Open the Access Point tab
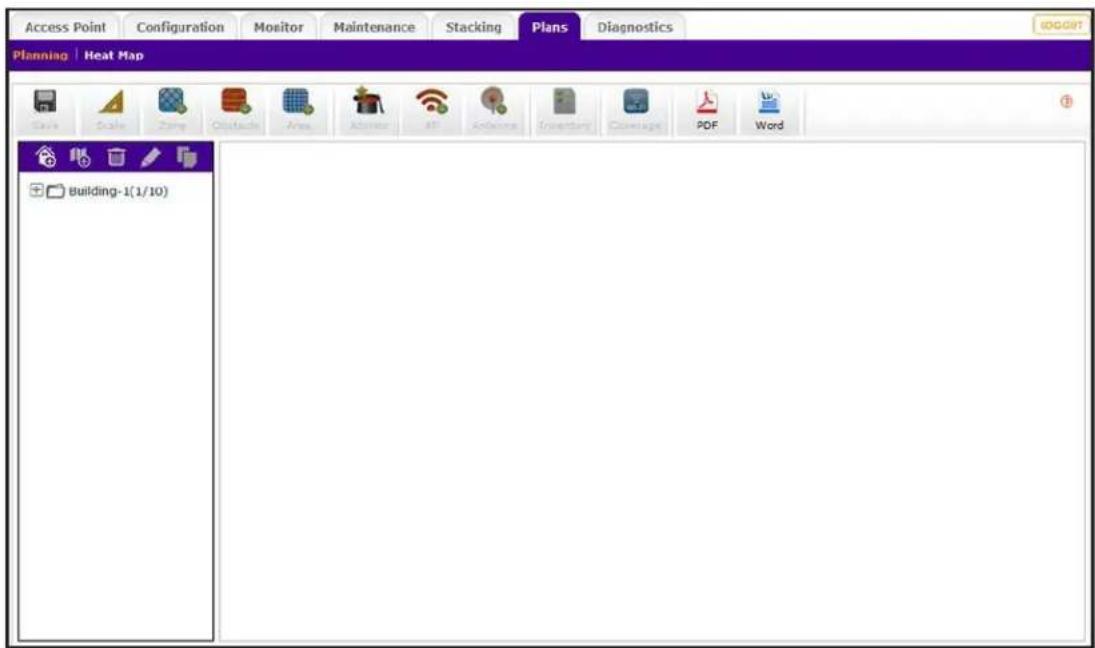1095x648 pixels. pyautogui.click(x=66, y=27)
